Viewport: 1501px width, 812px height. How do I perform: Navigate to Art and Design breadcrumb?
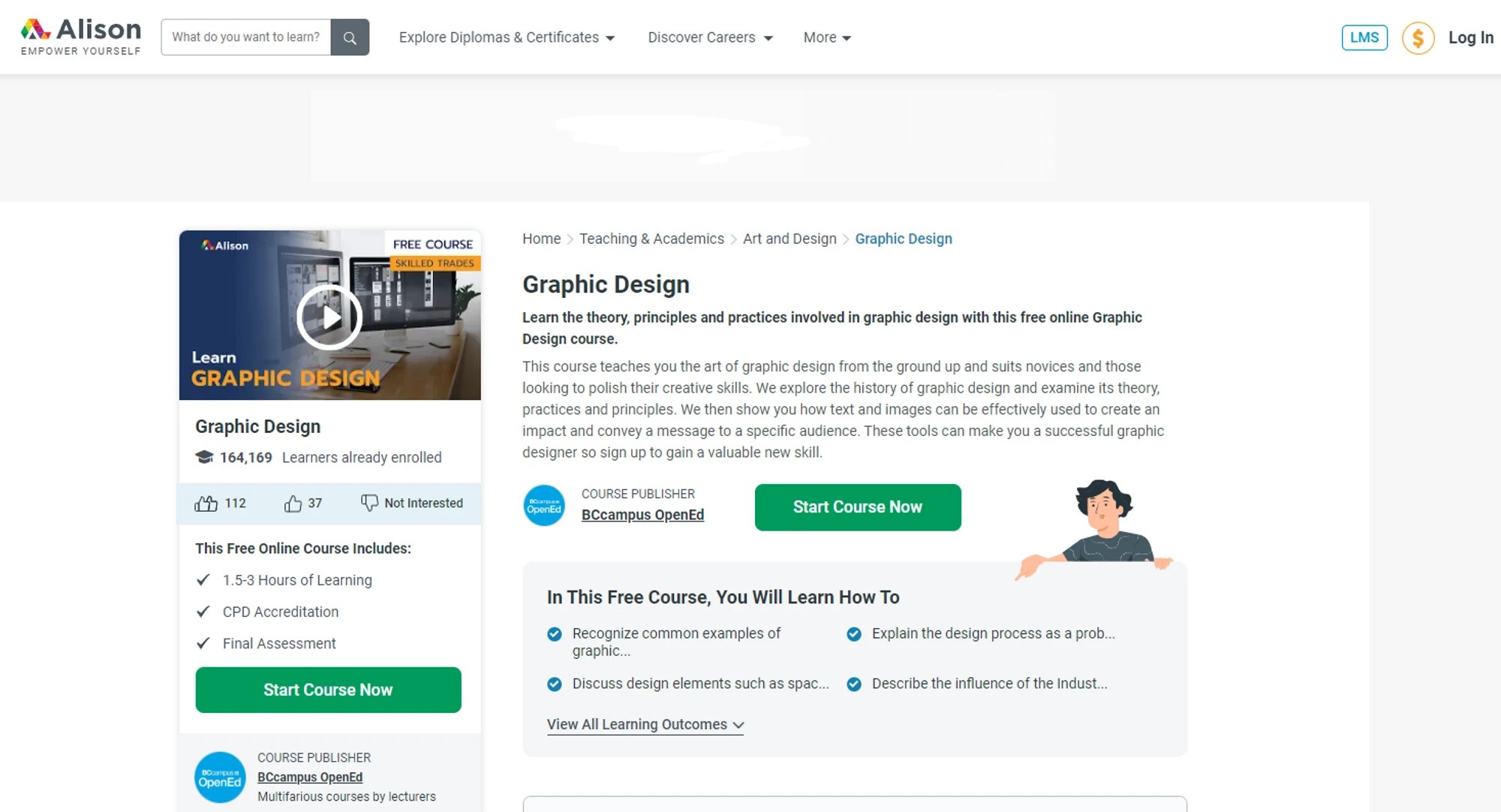(x=789, y=238)
